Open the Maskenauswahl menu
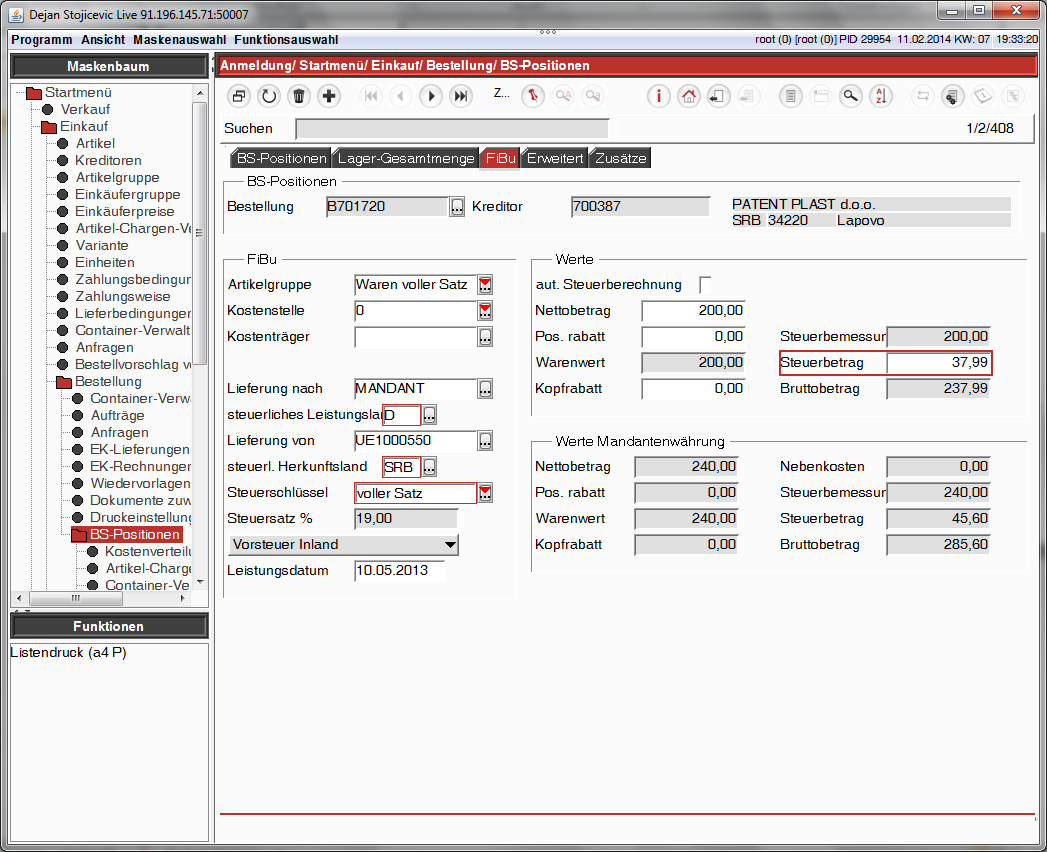 pyautogui.click(x=180, y=39)
